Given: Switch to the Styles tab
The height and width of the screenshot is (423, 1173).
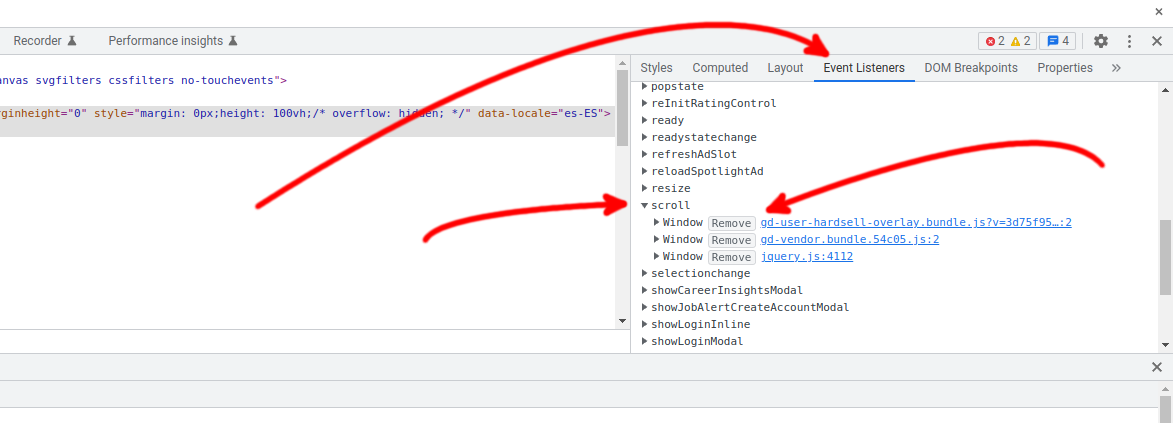Looking at the screenshot, I should pos(656,68).
